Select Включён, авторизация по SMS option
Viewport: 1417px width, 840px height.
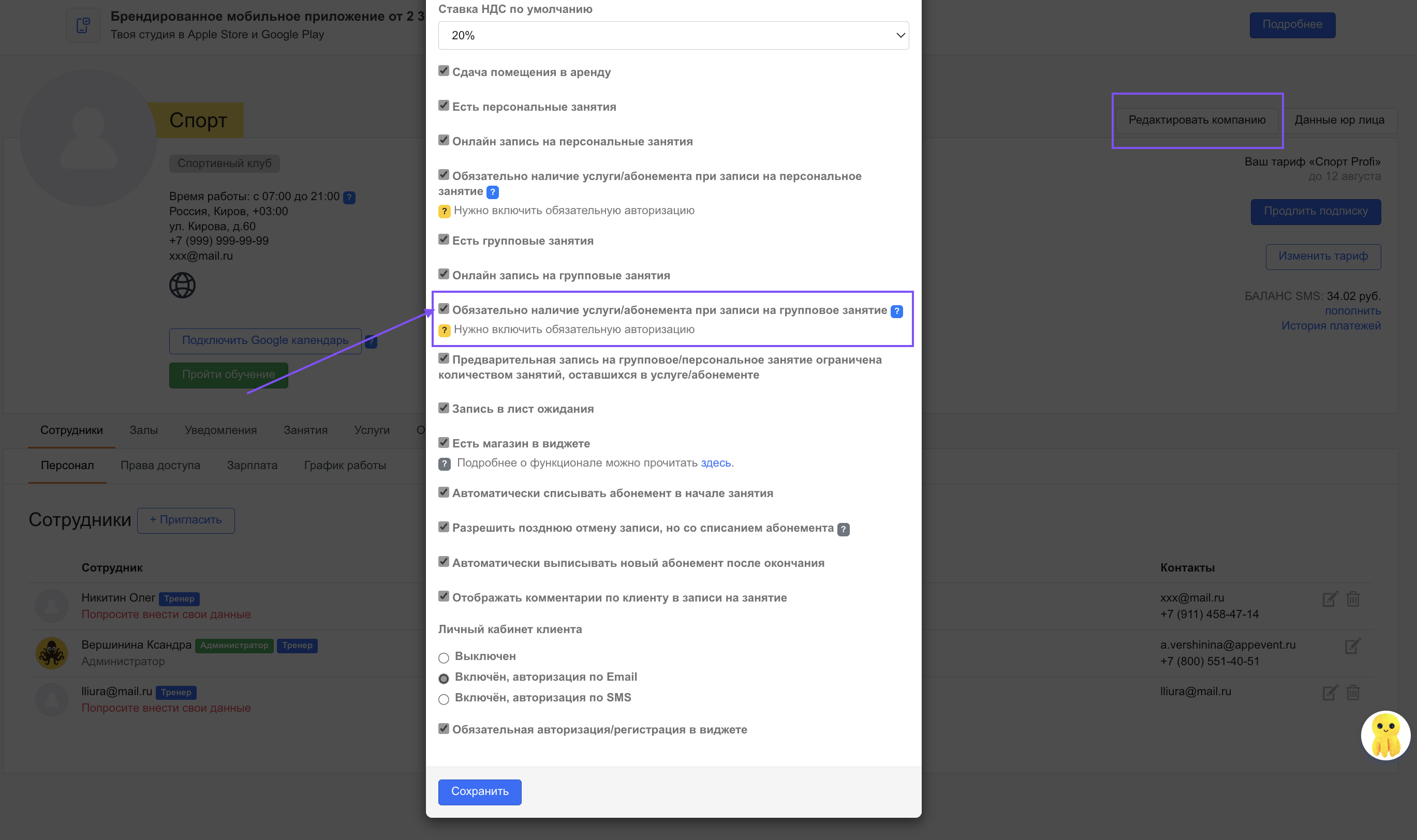tap(444, 699)
